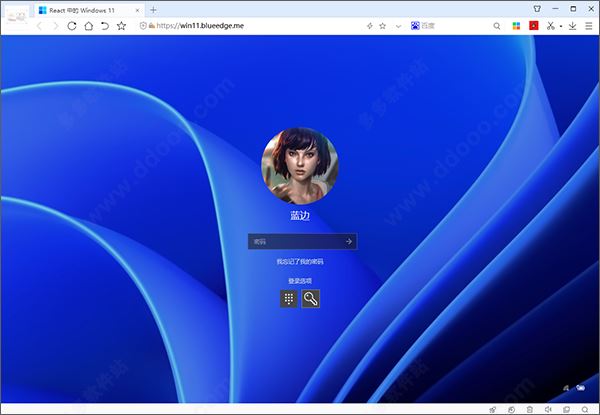This screenshot has width=600, height=415.
Task: Open the browser hamburger menu
Action: tap(589, 26)
